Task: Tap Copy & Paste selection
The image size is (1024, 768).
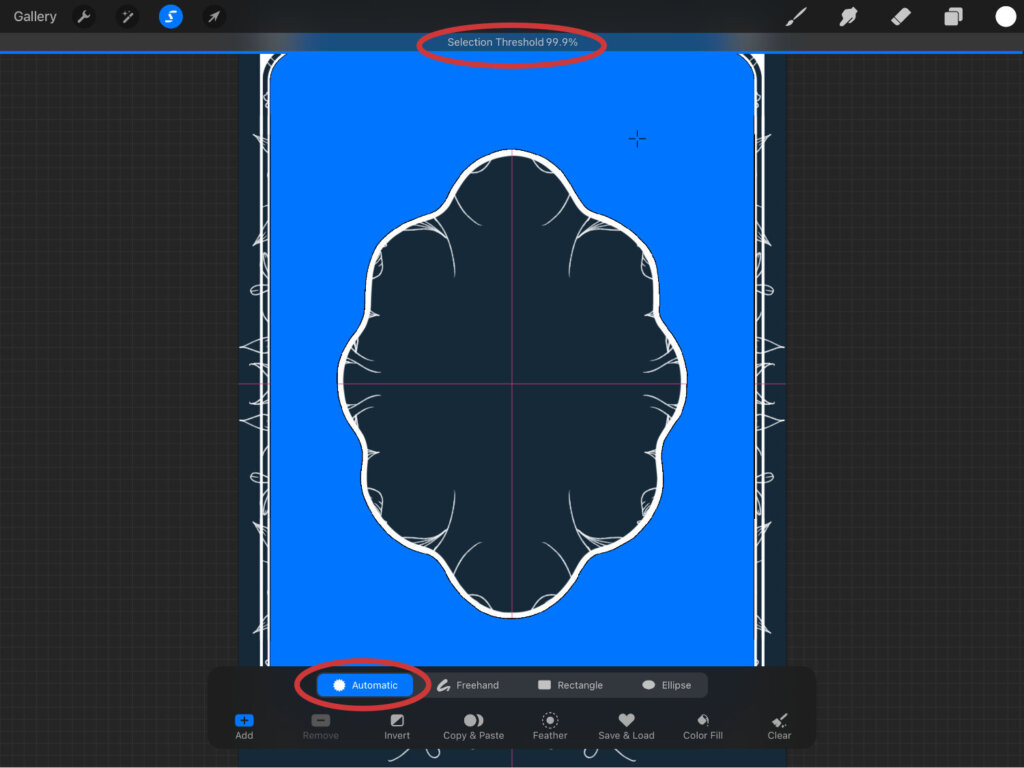Action: 473,726
